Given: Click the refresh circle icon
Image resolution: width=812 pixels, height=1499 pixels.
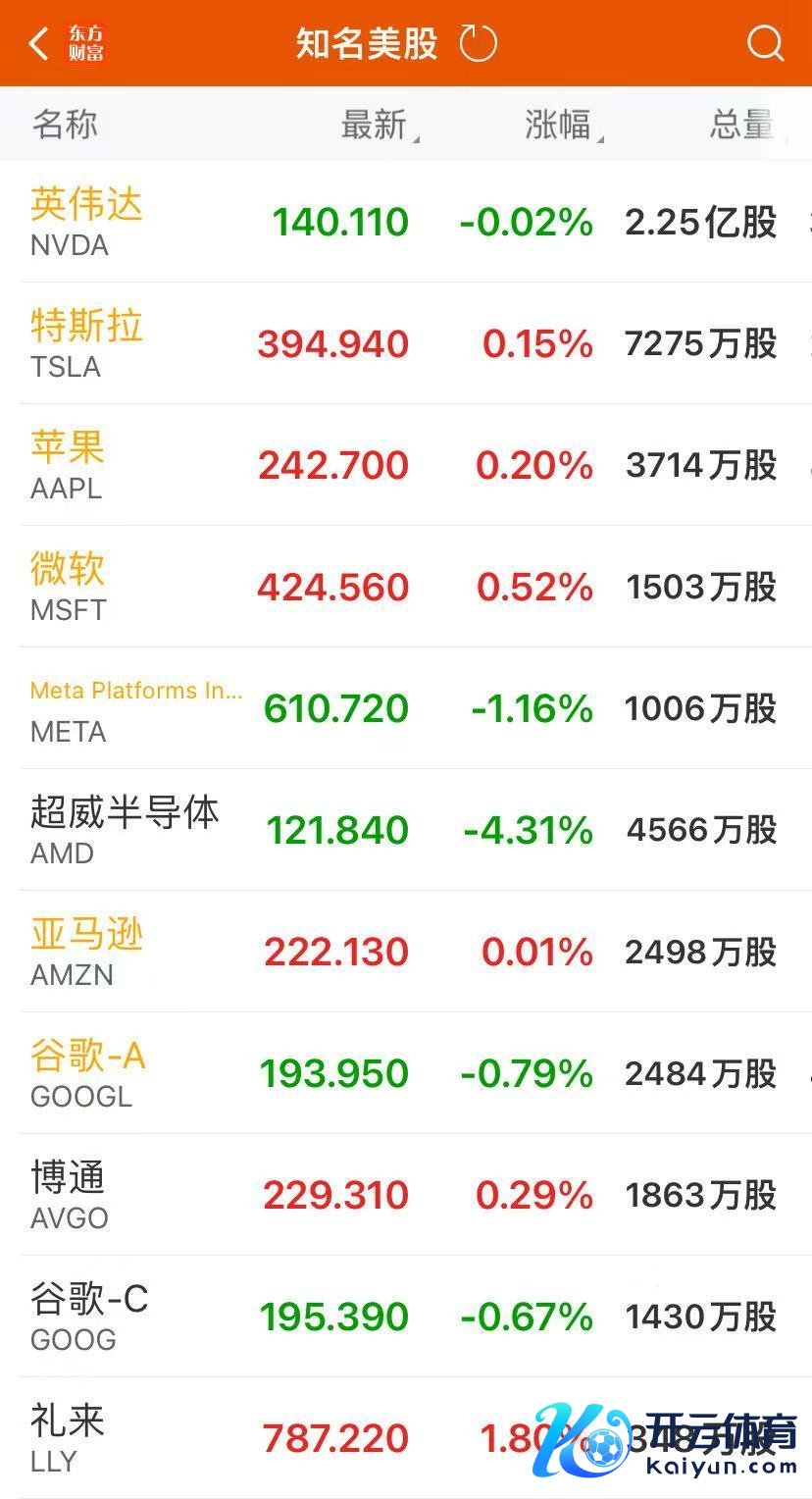Looking at the screenshot, I should [479, 43].
